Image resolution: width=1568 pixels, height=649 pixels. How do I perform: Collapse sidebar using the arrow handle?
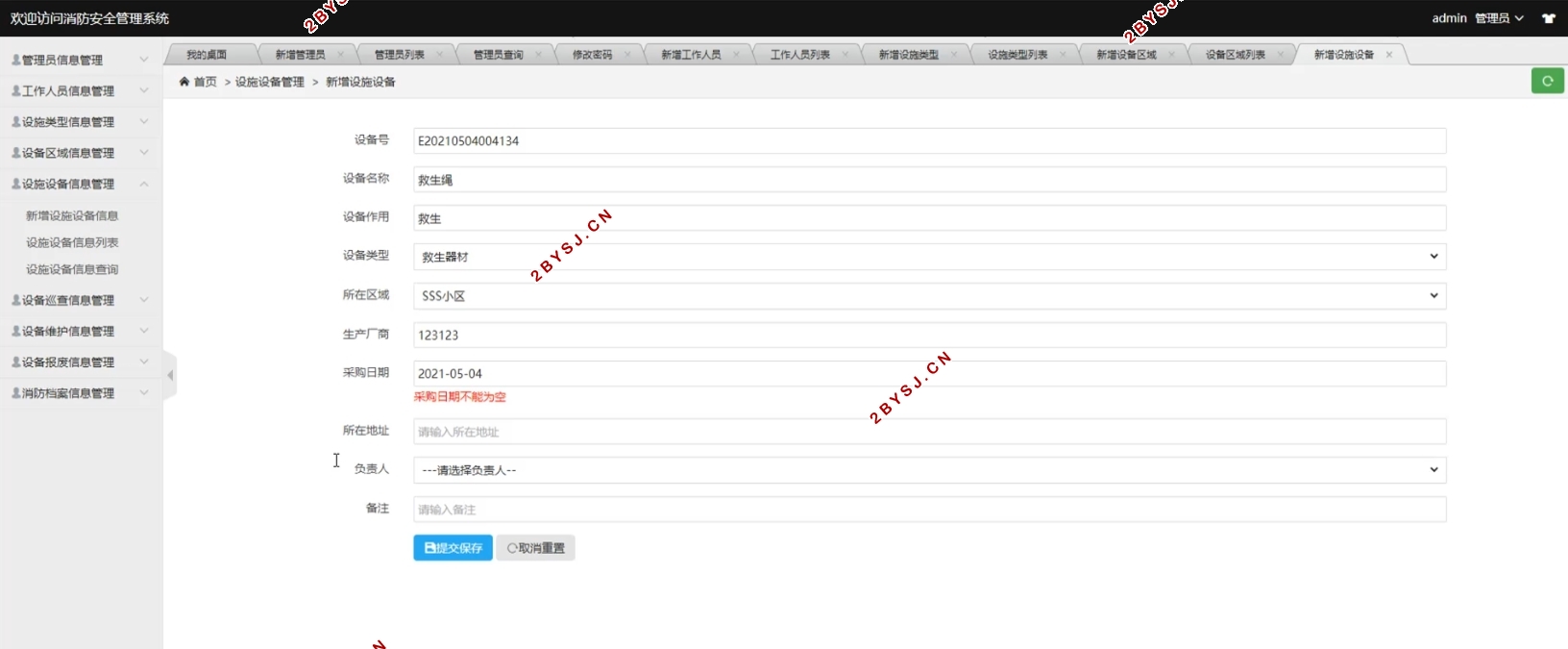point(170,375)
